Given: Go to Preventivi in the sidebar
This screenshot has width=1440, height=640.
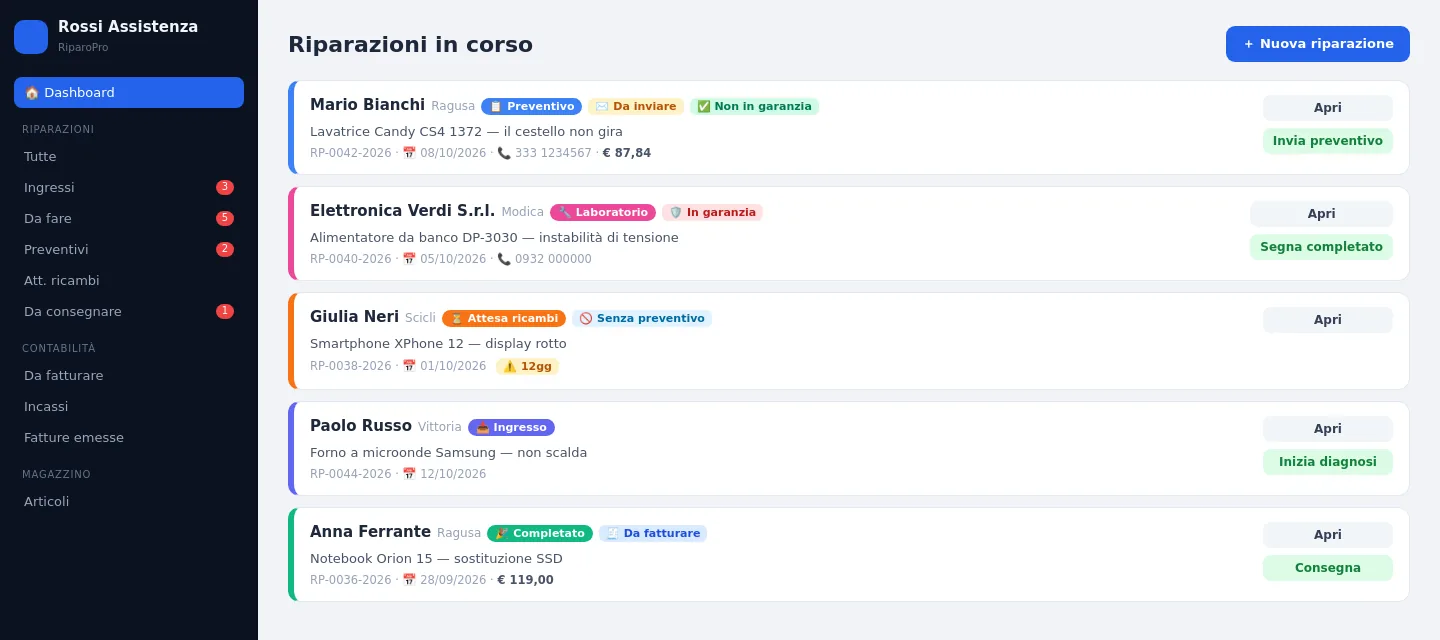Looking at the screenshot, I should pos(129,249).
